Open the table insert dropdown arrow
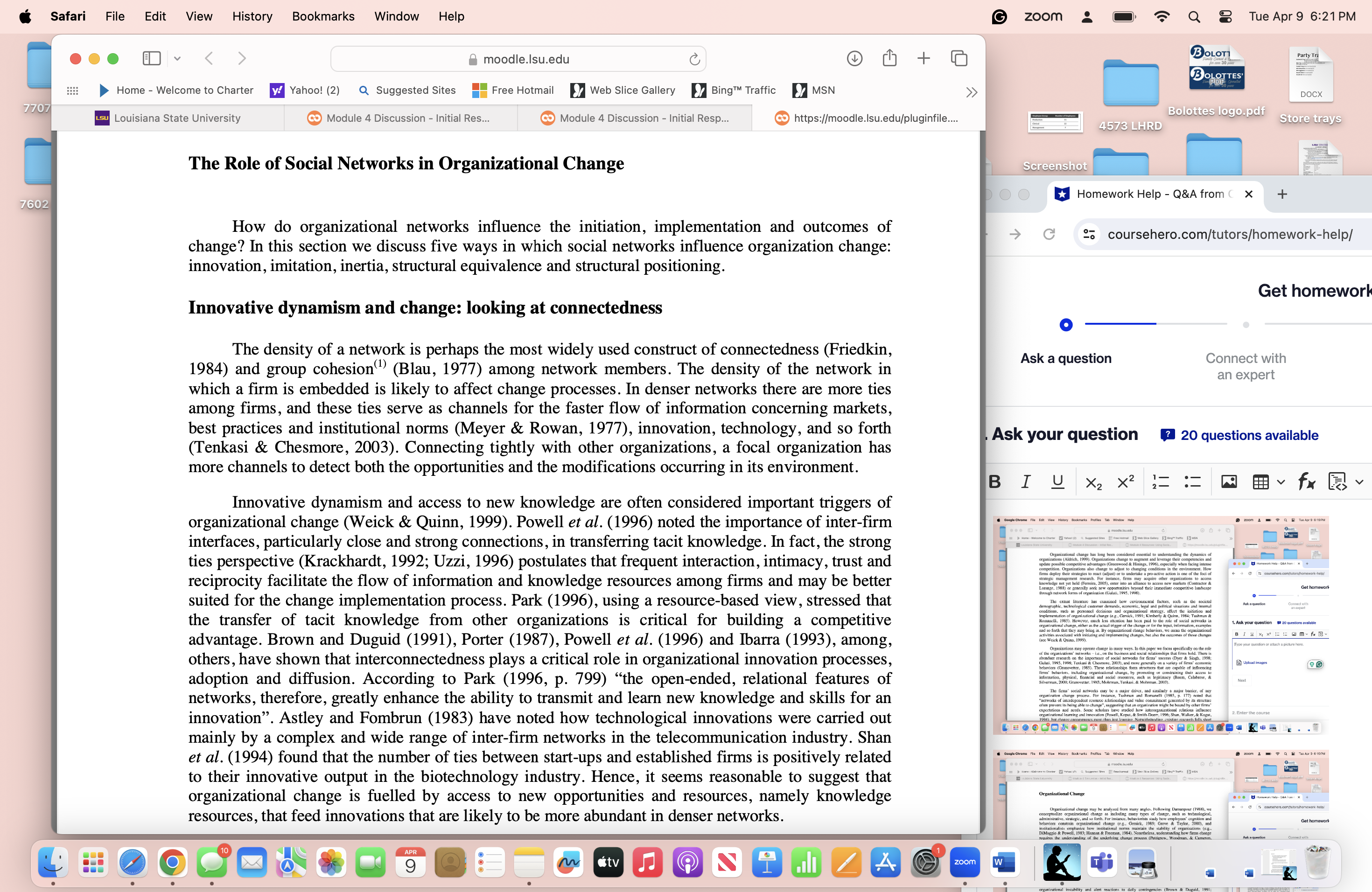The height and width of the screenshot is (892, 1372). coord(1281,482)
